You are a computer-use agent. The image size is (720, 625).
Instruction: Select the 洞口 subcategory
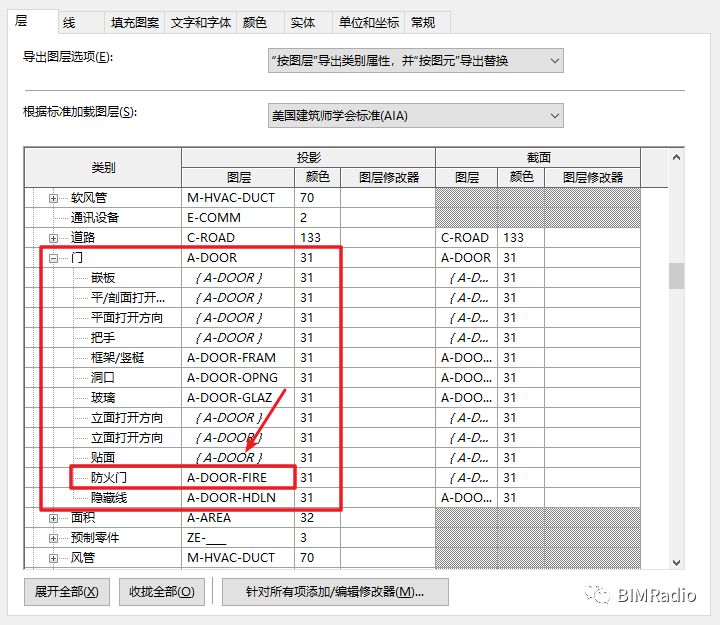pos(102,377)
